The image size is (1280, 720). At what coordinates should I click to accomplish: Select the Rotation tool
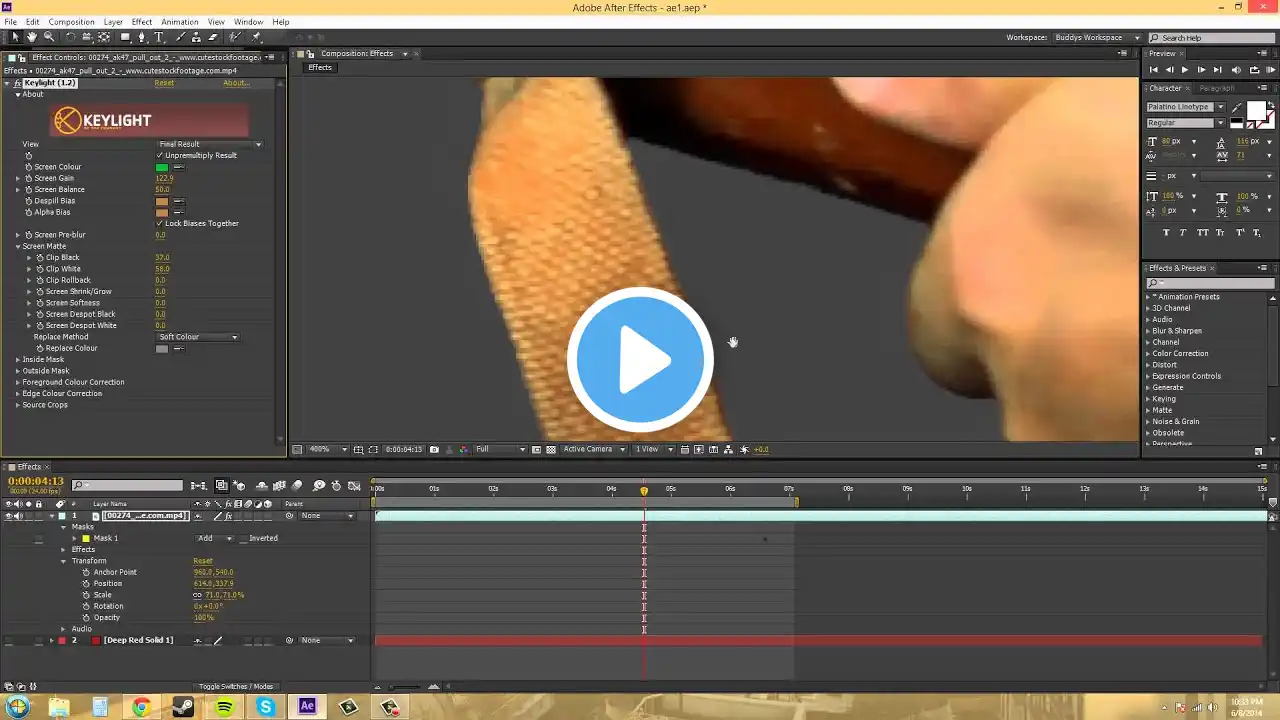pyautogui.click(x=70, y=37)
